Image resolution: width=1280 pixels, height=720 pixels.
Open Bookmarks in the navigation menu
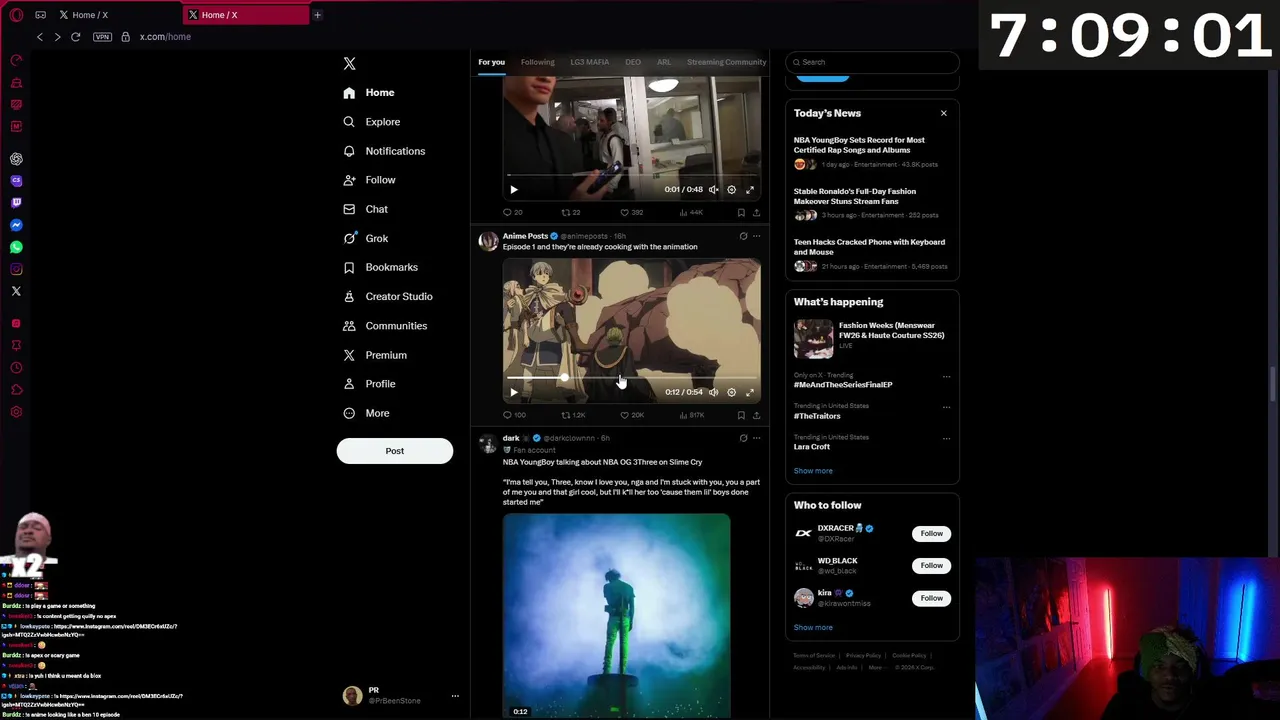[381, 267]
